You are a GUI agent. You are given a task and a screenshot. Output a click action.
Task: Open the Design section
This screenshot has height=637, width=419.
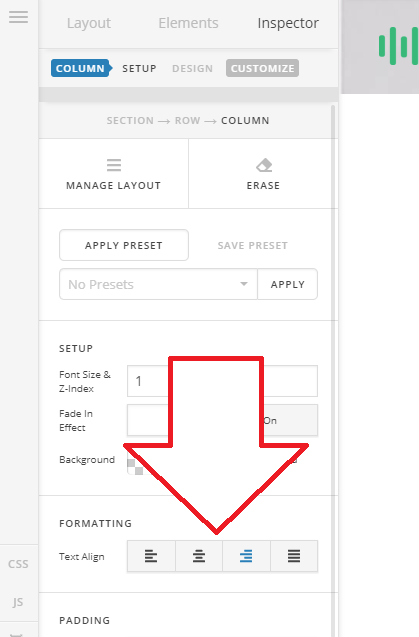point(193,68)
